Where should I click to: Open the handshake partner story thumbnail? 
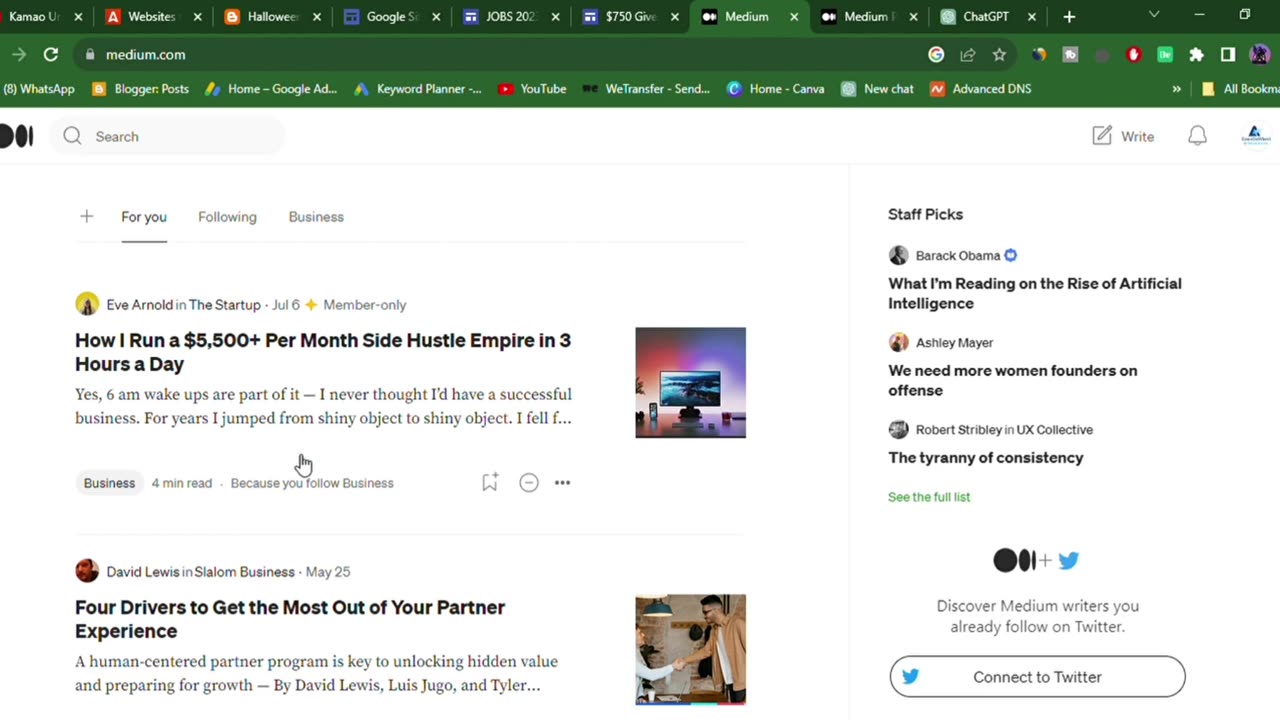tap(690, 650)
